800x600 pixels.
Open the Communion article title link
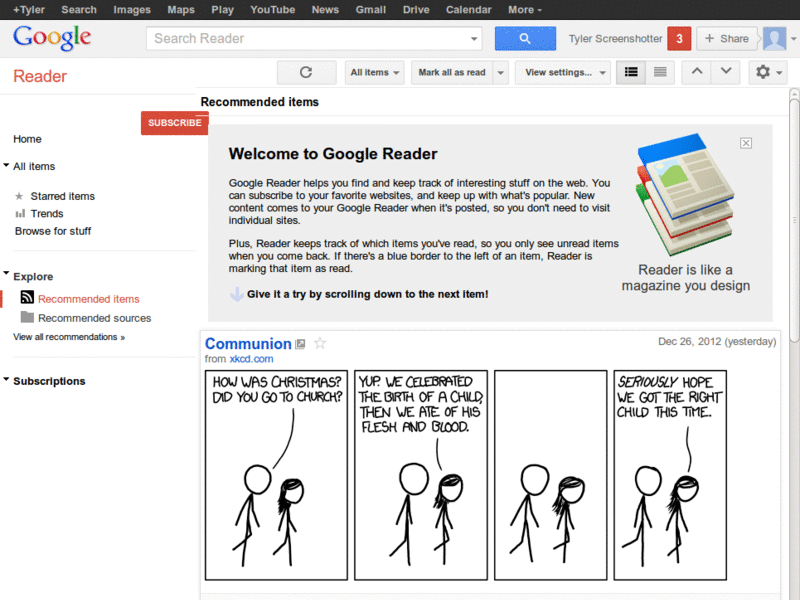click(248, 343)
